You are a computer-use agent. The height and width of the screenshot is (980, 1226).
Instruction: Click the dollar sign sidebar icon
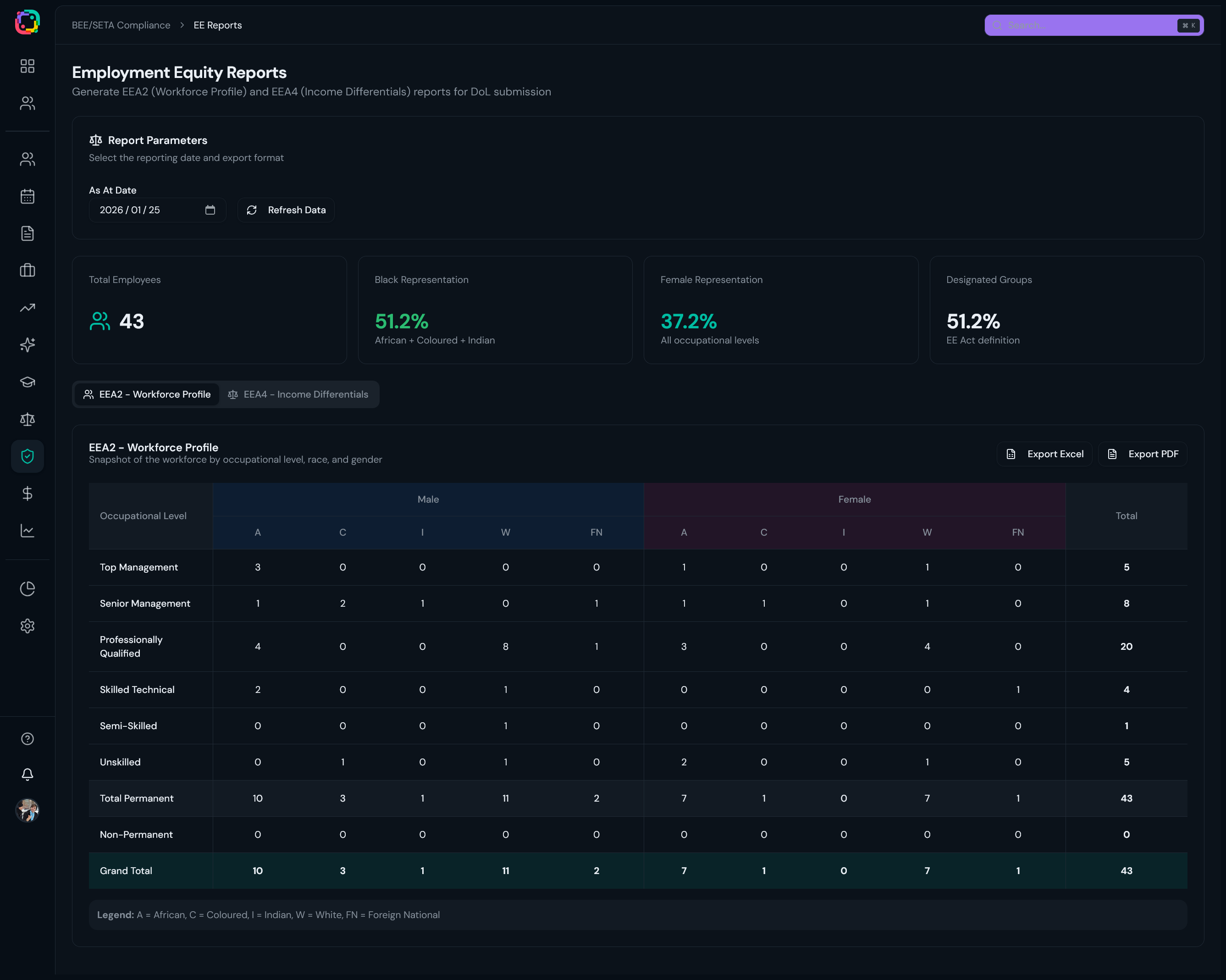tap(28, 493)
